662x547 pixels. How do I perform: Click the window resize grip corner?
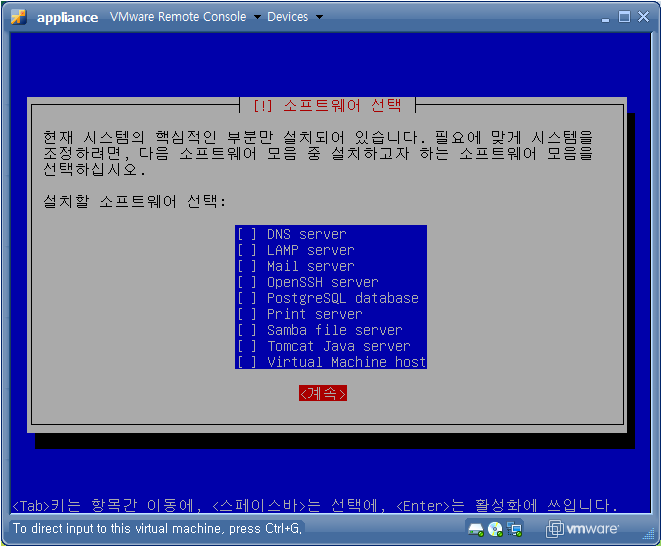pos(648,534)
